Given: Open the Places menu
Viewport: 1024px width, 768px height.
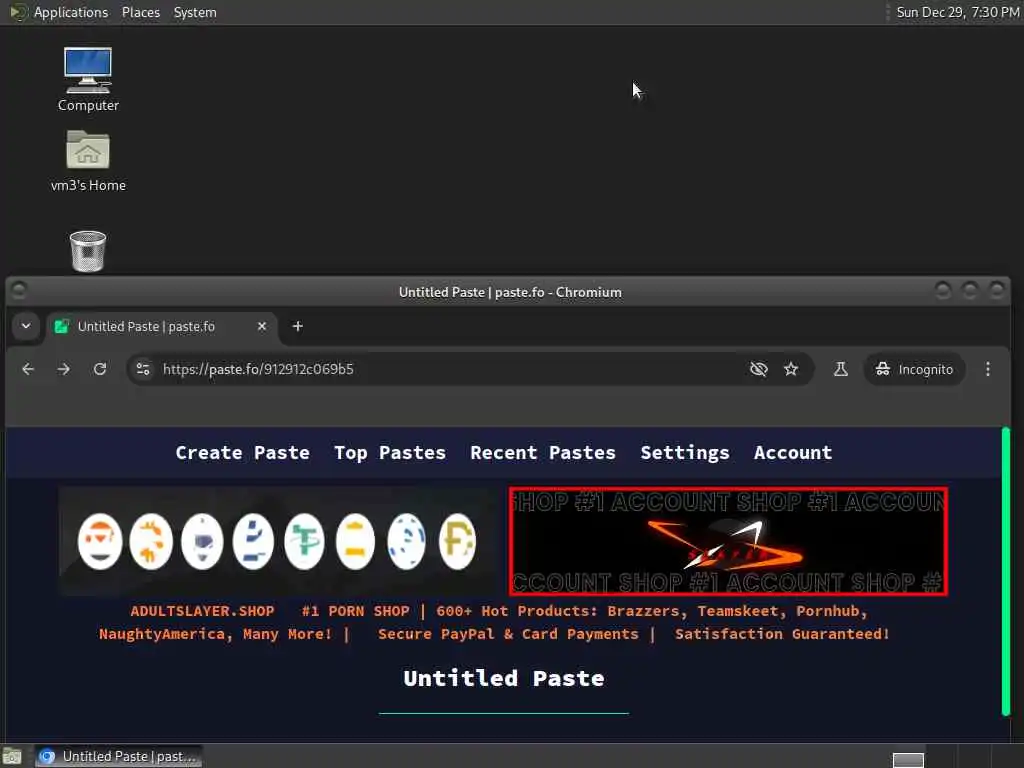Looking at the screenshot, I should (140, 12).
